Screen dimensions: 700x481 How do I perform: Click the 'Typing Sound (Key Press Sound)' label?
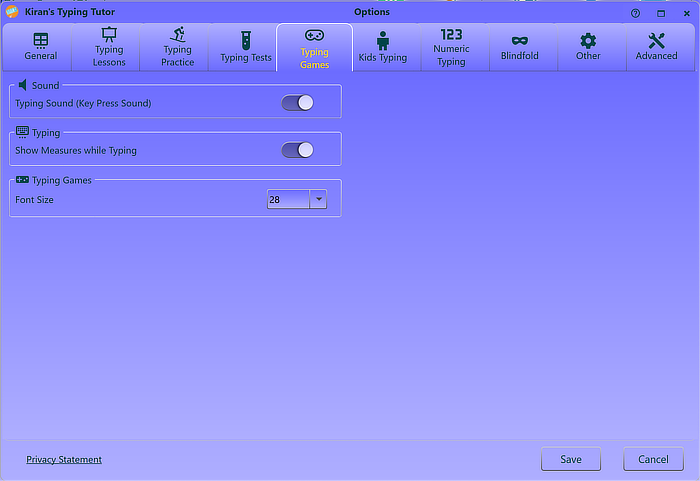coord(83,103)
